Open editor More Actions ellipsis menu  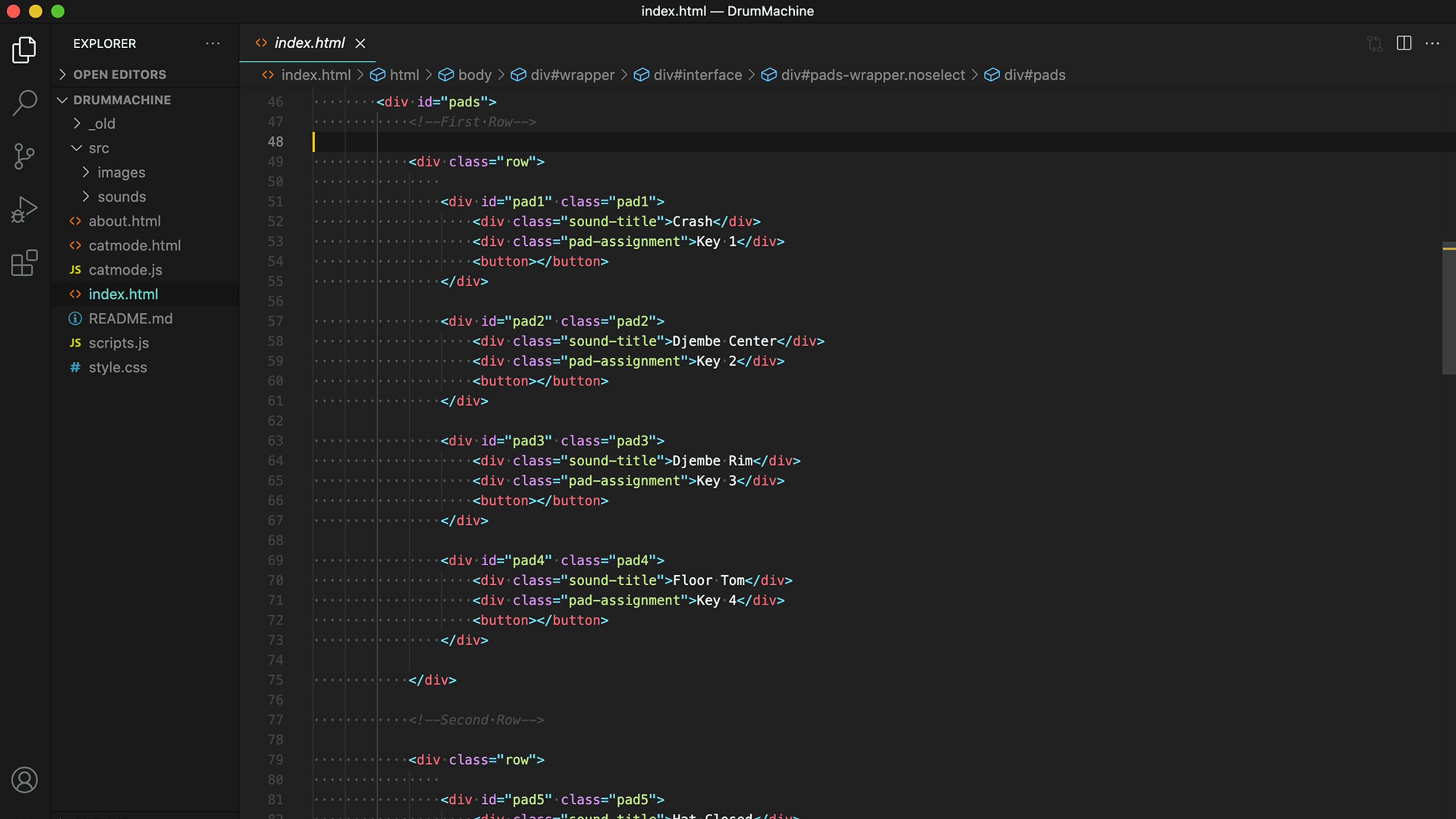pos(1432,44)
